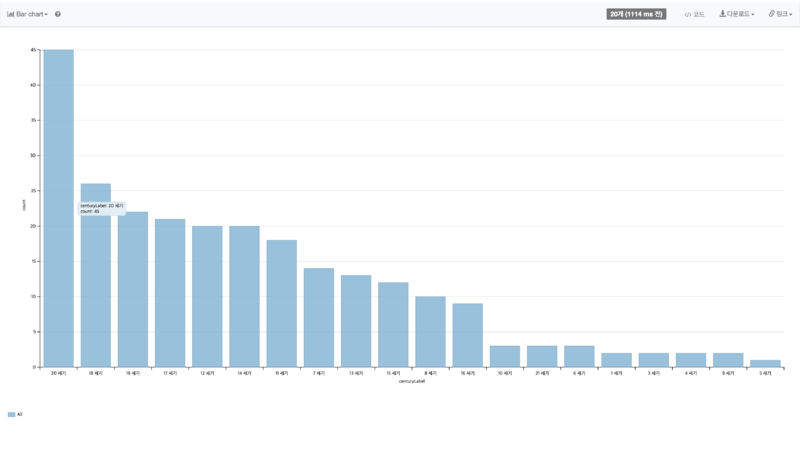Select the 19 세기 bar
Screen dimensions: 800x450
pyautogui.click(x=133, y=289)
